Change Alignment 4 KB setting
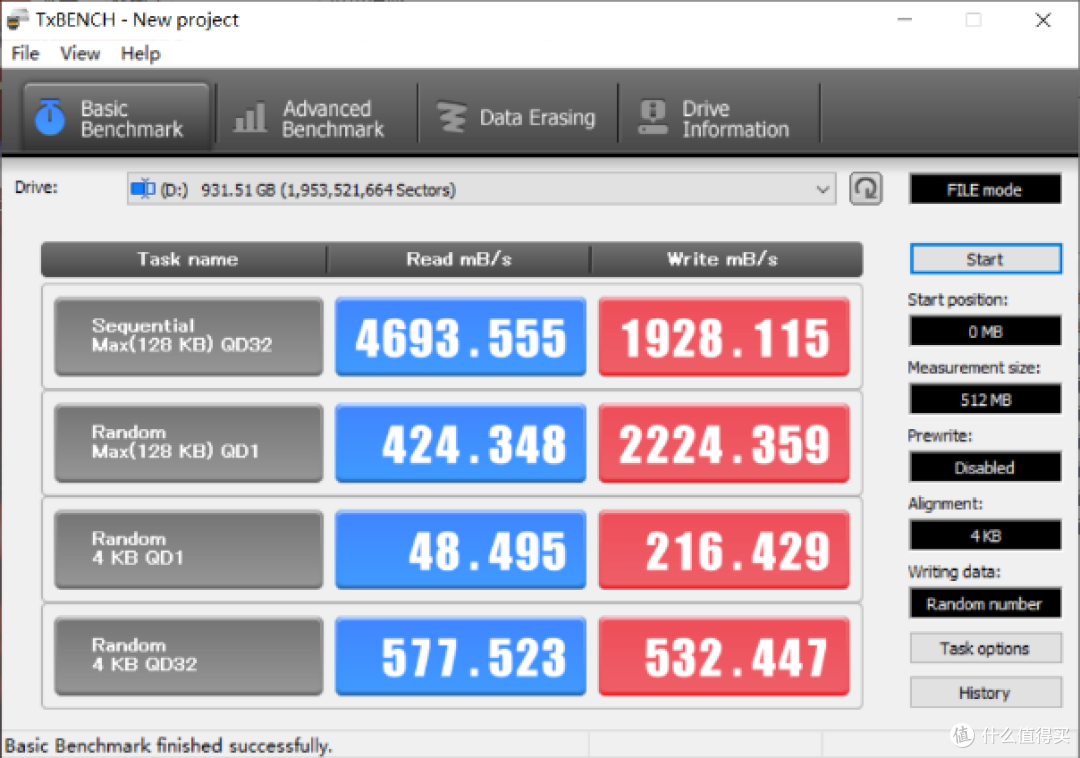This screenshot has width=1080, height=758. 985,535
